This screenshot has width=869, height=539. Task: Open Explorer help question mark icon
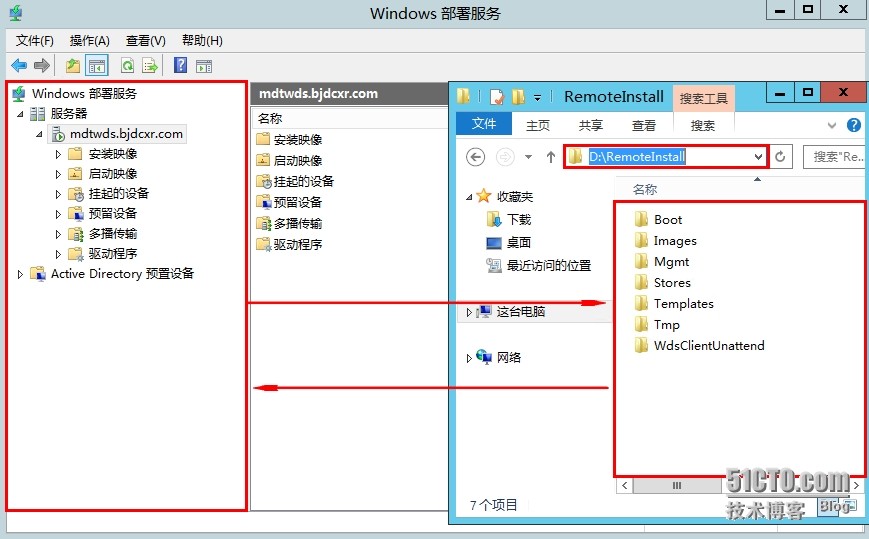coord(853,125)
